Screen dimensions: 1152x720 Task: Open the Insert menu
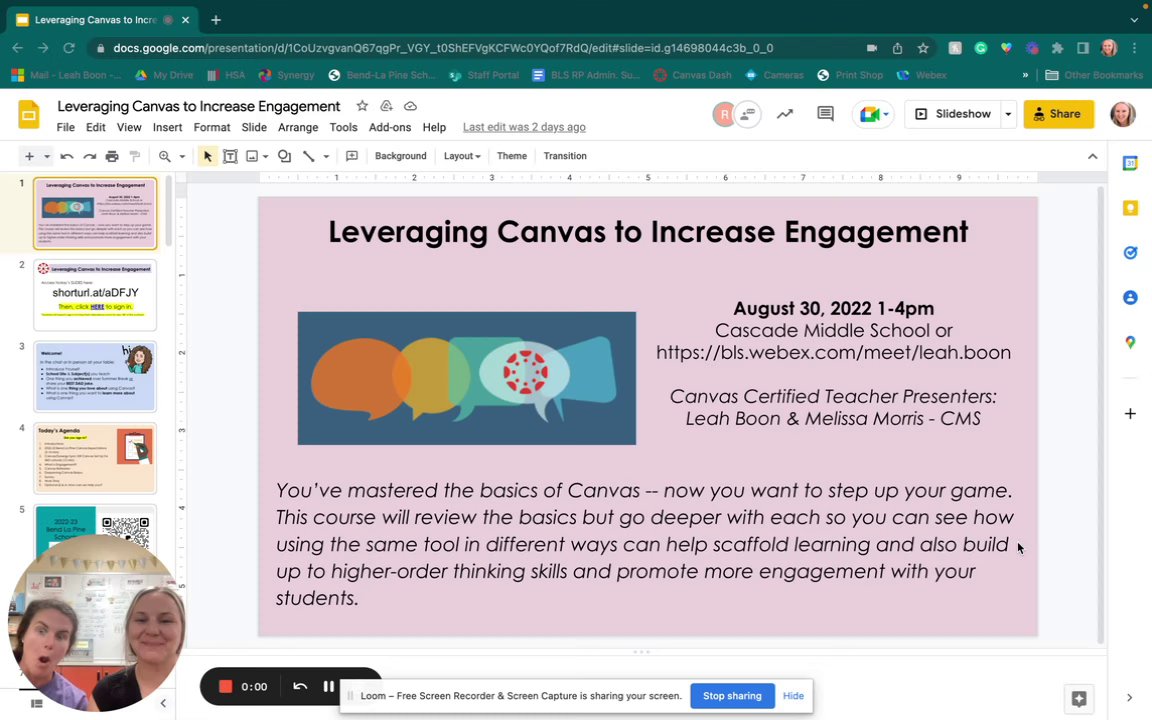[x=168, y=127]
